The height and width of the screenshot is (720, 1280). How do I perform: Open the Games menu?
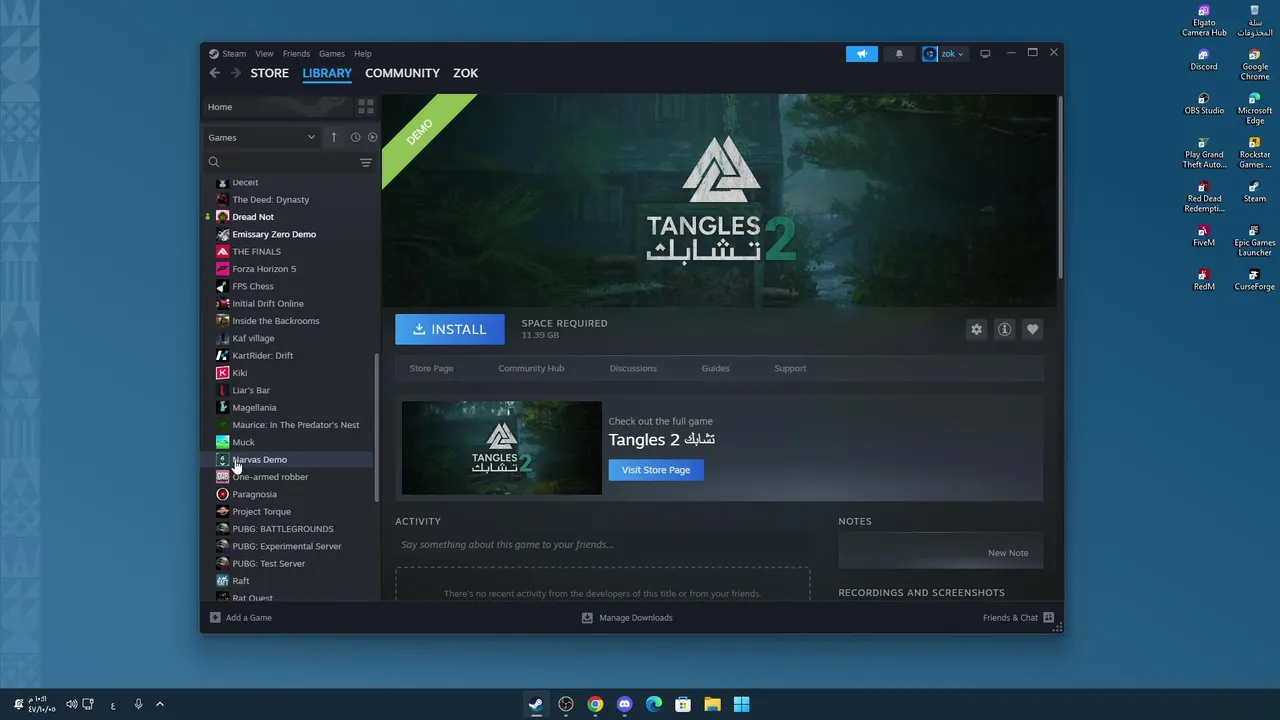[332, 54]
